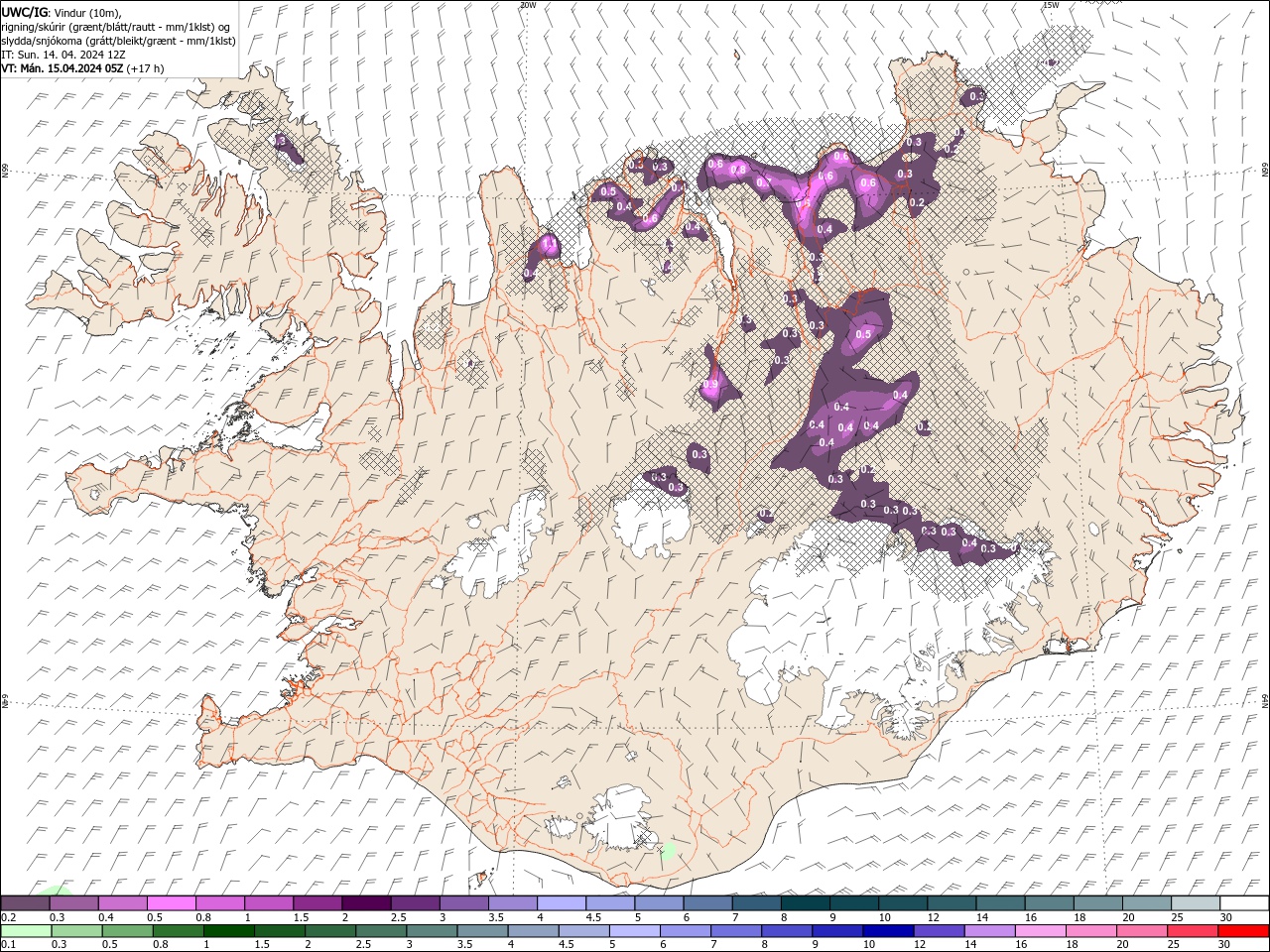
Task: Pick snow-scale swatch between 2.5 and 3
Action: (415, 903)
